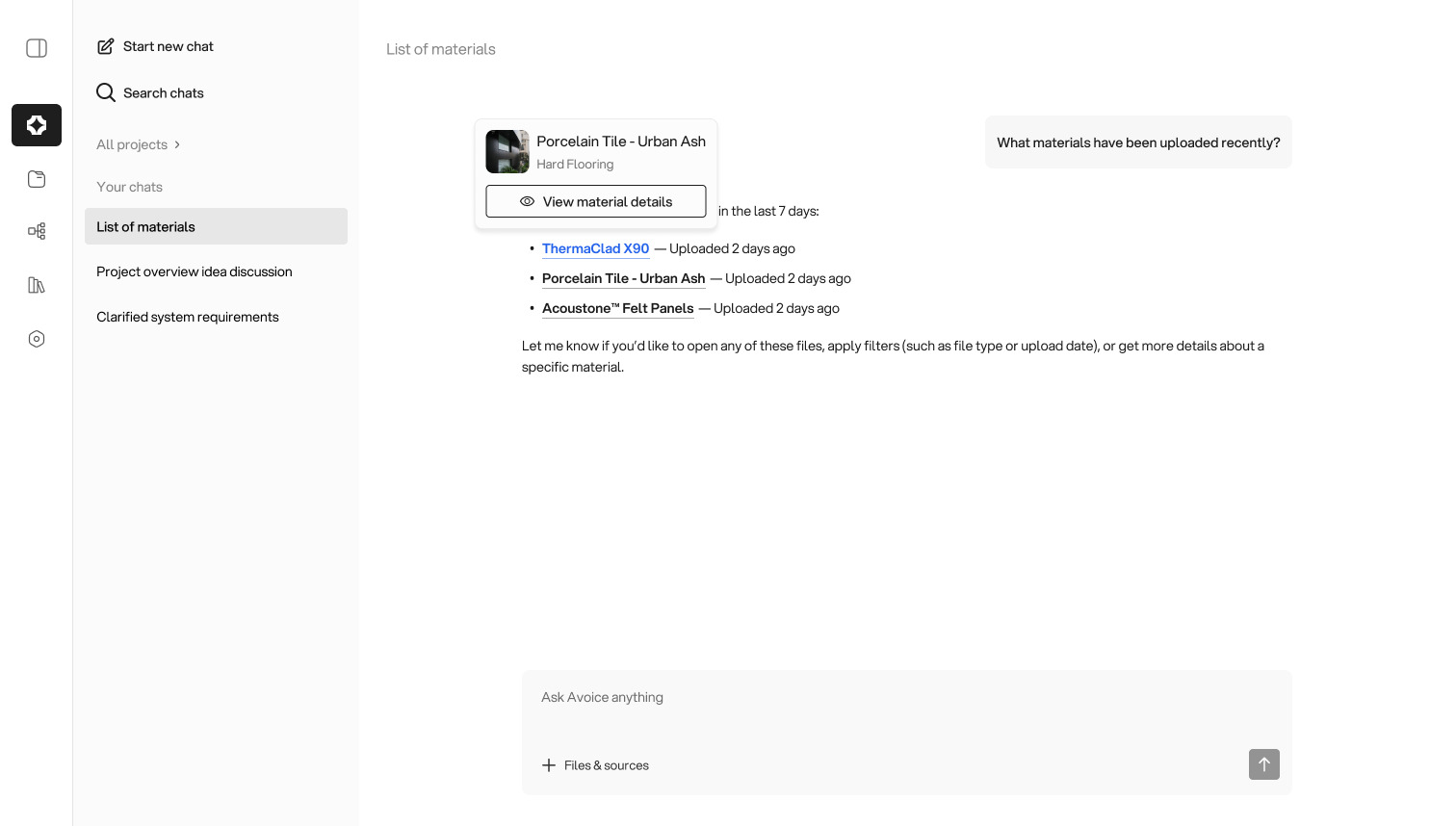Open Project overview idea discussion chat
The height and width of the screenshot is (826, 1456).
tap(195, 271)
